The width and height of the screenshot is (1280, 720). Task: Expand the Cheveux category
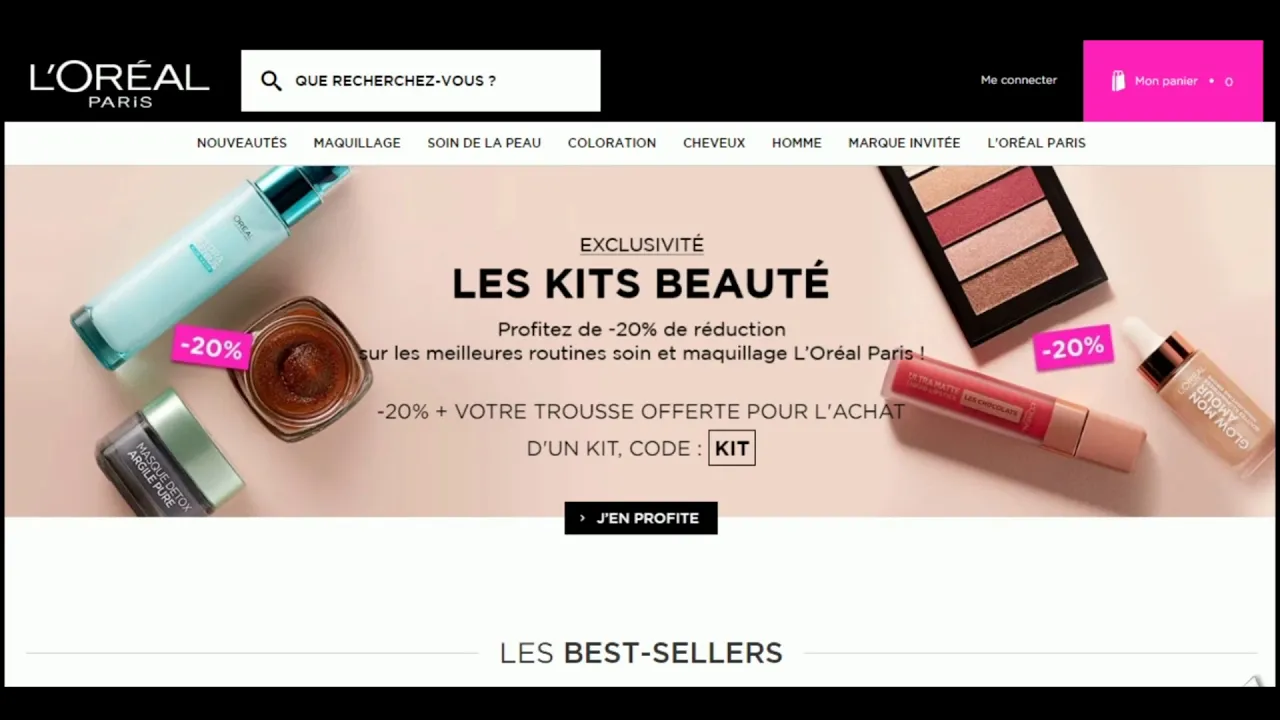coord(714,143)
